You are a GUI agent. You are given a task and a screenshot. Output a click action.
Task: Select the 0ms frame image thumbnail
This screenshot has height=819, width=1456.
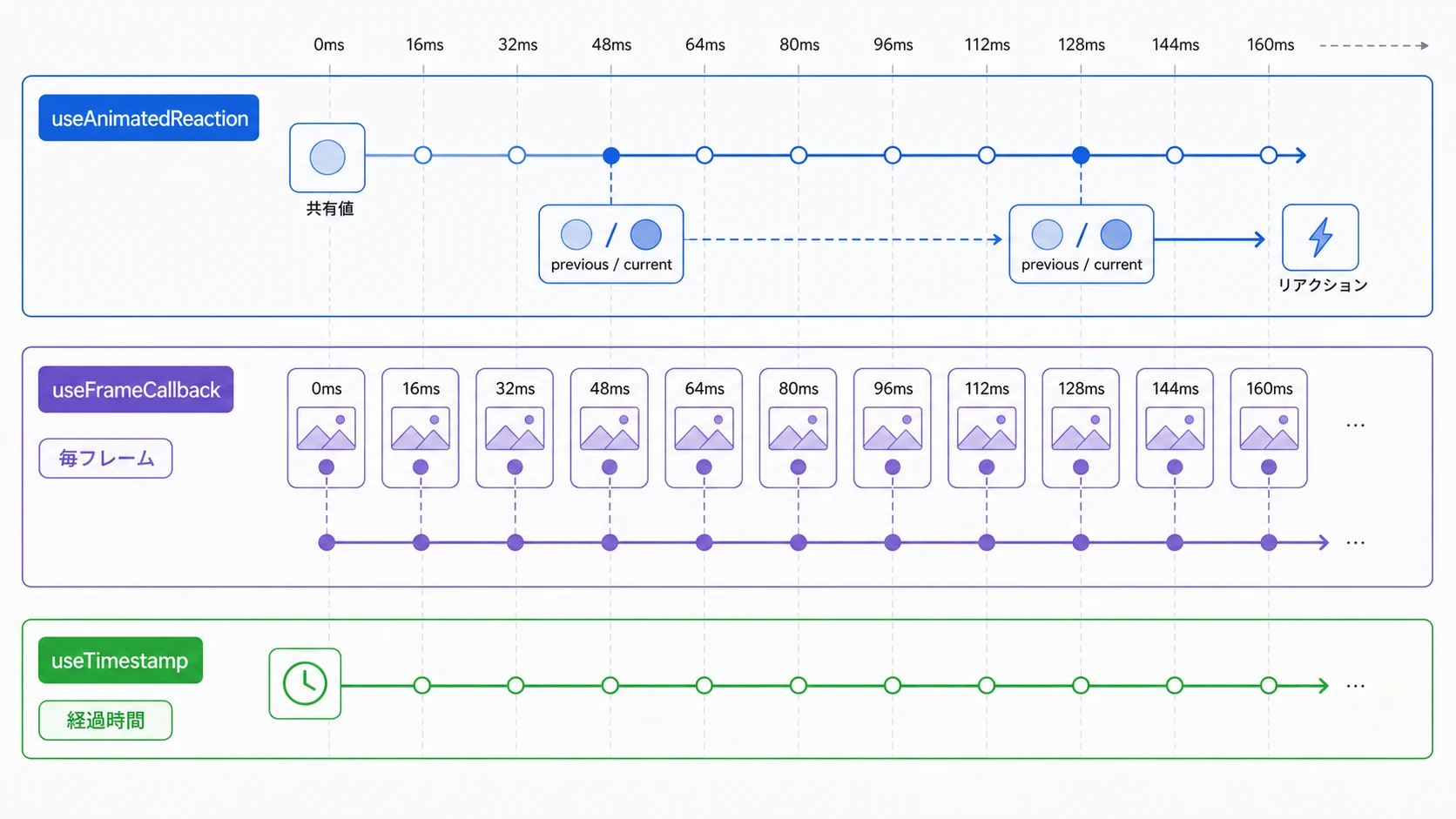coord(327,428)
